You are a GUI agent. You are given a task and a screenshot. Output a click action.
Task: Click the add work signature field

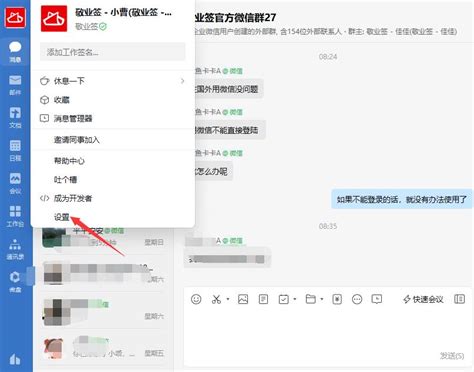[112, 52]
